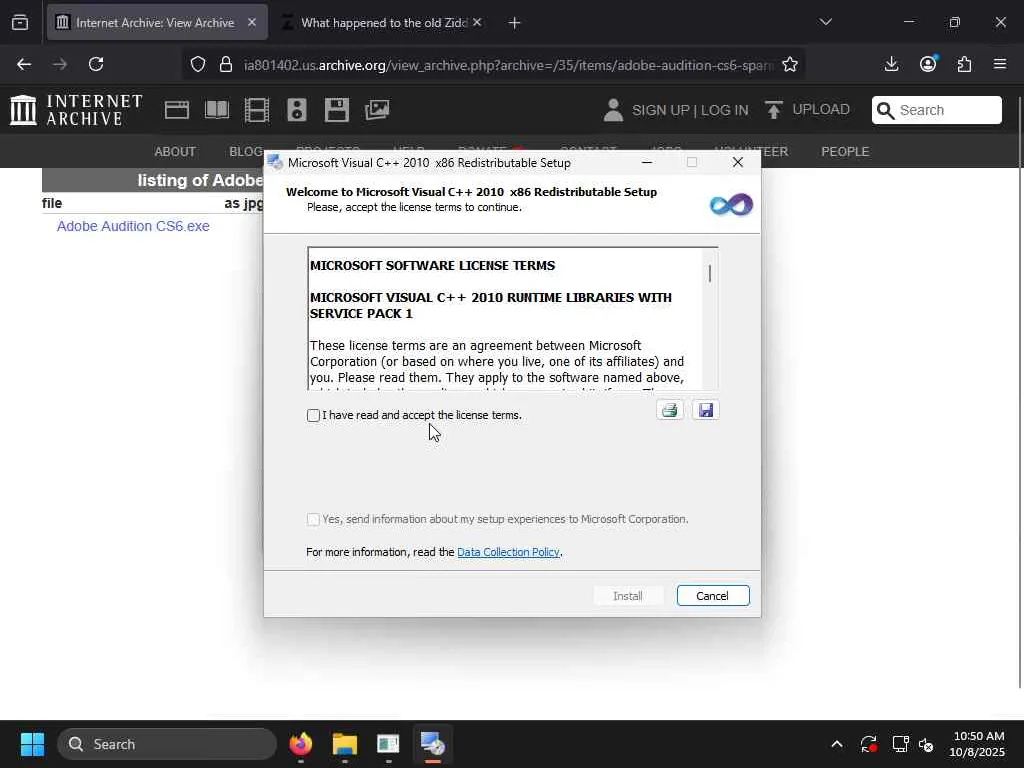This screenshot has height=768, width=1024.
Task: Open the list all tabs dropdown
Action: [x=825, y=22]
